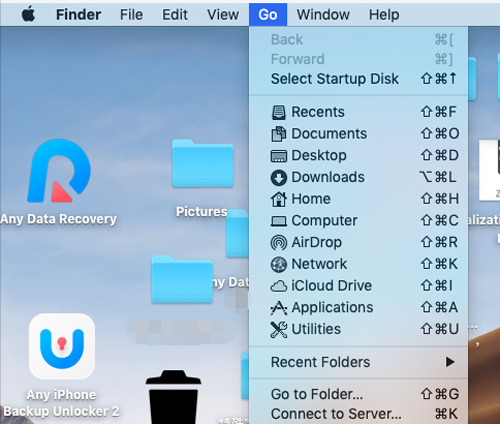This screenshot has height=424, width=500.
Task: Select the black trash can icon
Action: tap(173, 397)
